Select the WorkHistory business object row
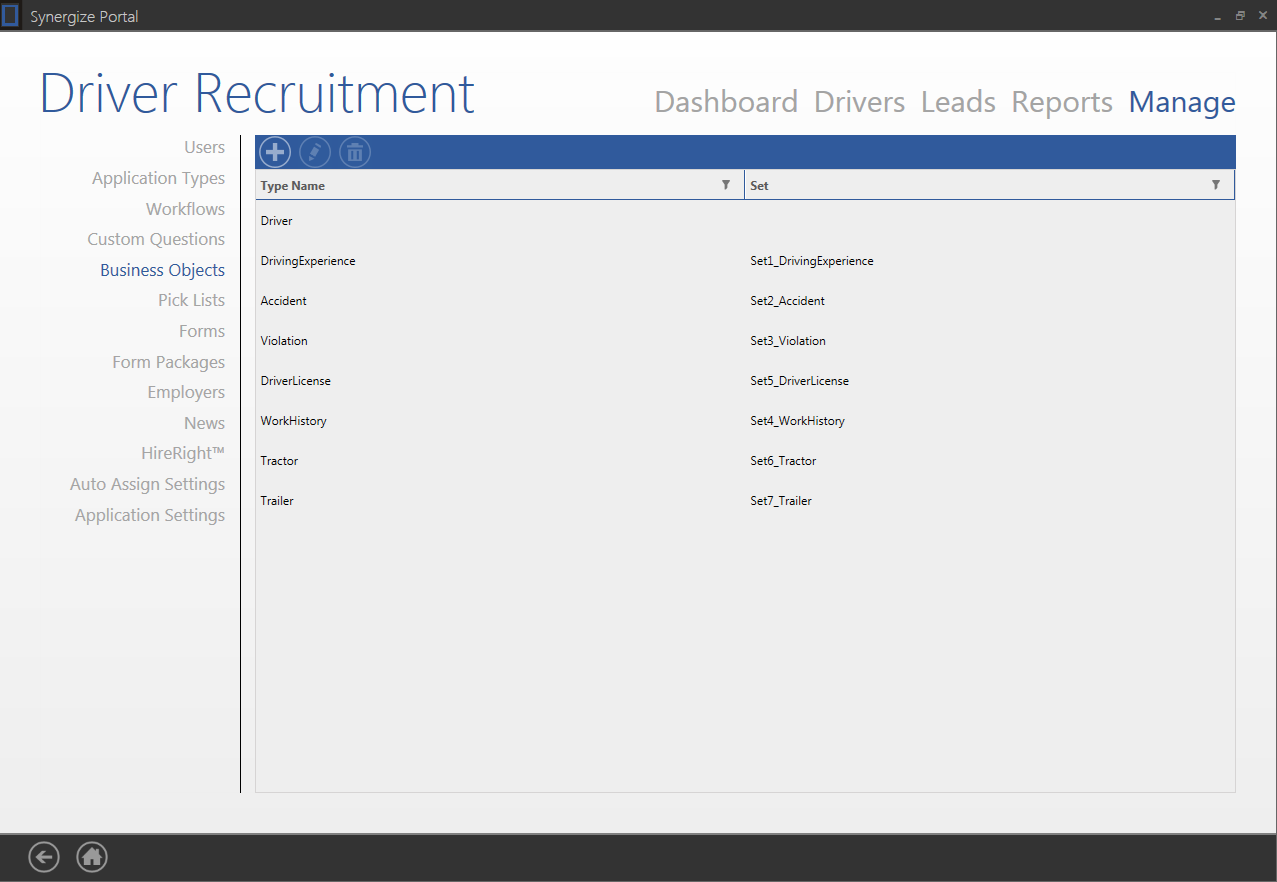This screenshot has height=882, width=1277. (x=294, y=421)
